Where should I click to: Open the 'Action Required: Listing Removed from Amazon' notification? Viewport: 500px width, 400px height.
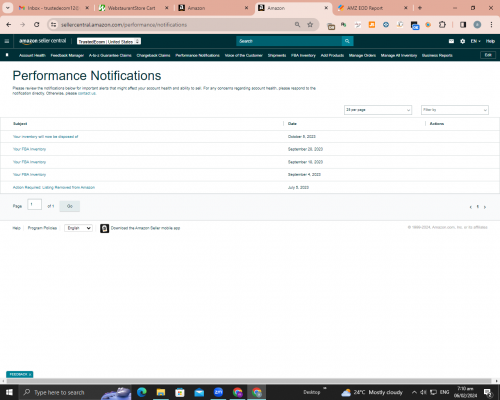click(x=54, y=187)
